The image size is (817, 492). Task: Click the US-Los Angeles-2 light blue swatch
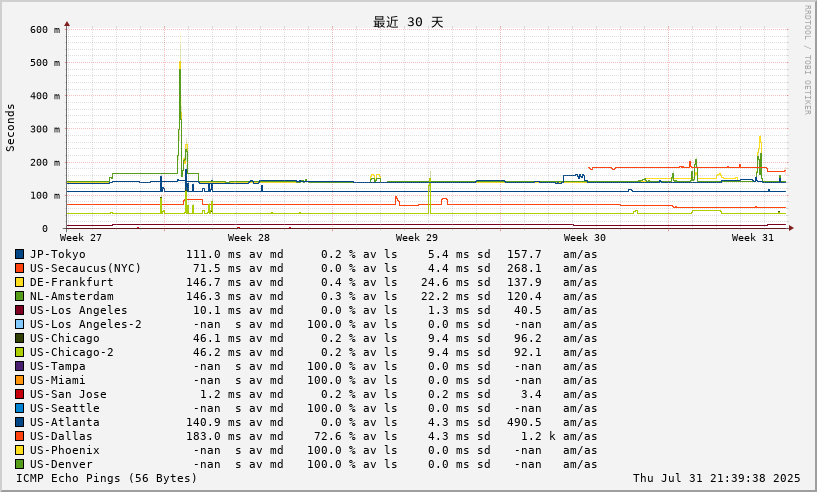(19, 325)
